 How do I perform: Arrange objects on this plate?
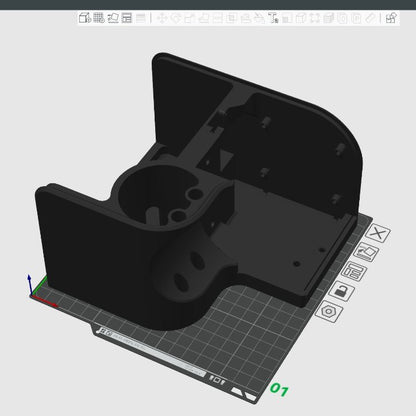point(354,272)
